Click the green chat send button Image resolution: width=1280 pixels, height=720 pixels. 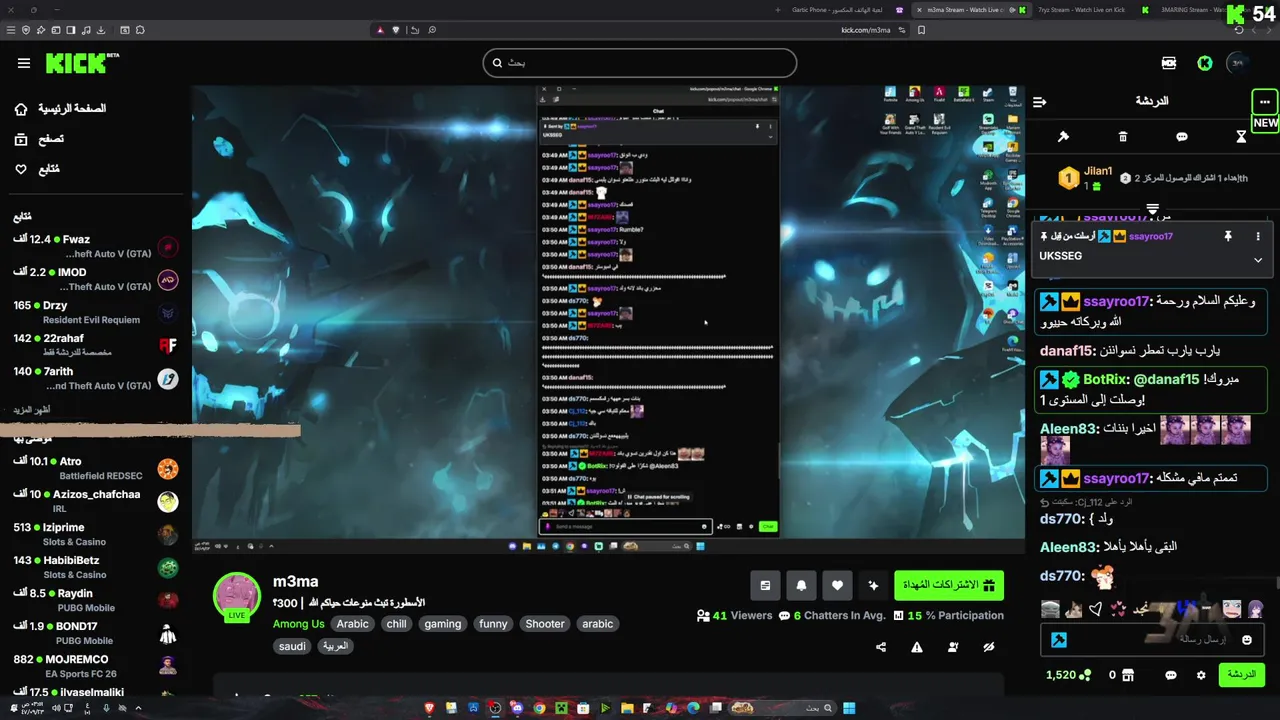[x=1241, y=675]
